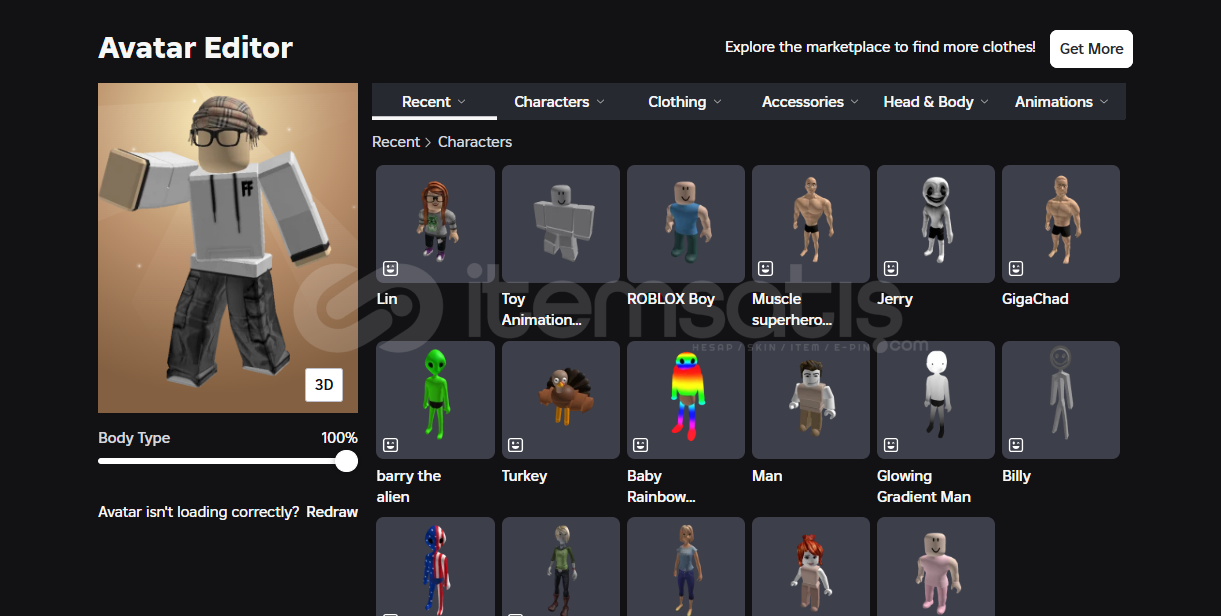Click the emote badge icon on Muscle superhero card

pos(766,268)
